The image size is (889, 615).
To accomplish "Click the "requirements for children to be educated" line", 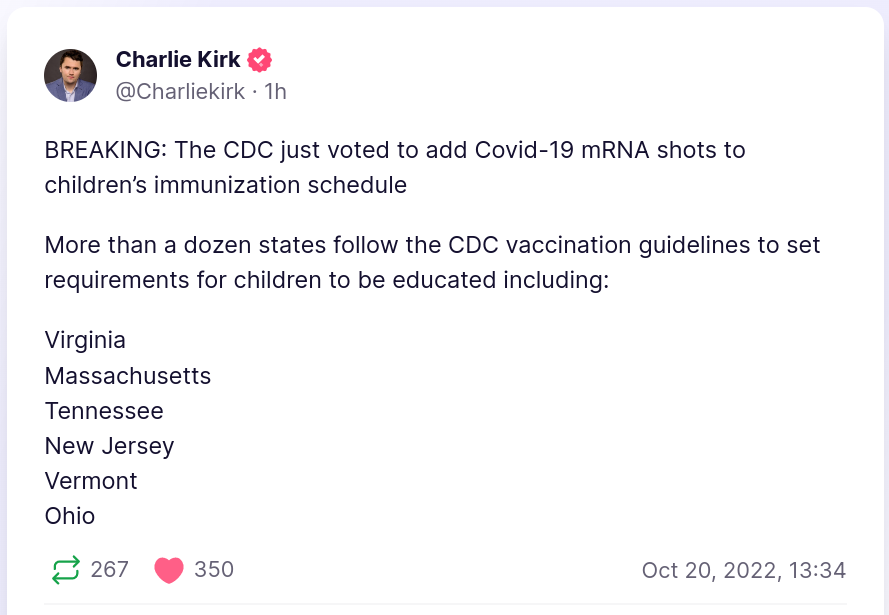I will click(326, 280).
